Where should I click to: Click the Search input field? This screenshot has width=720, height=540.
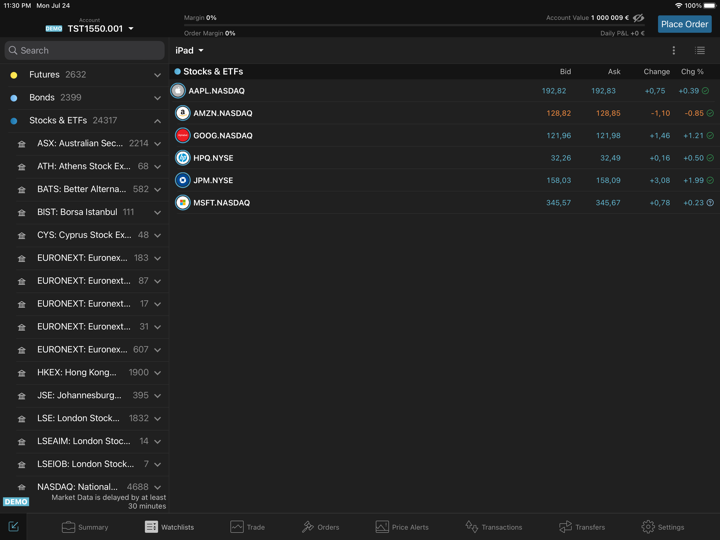85,50
